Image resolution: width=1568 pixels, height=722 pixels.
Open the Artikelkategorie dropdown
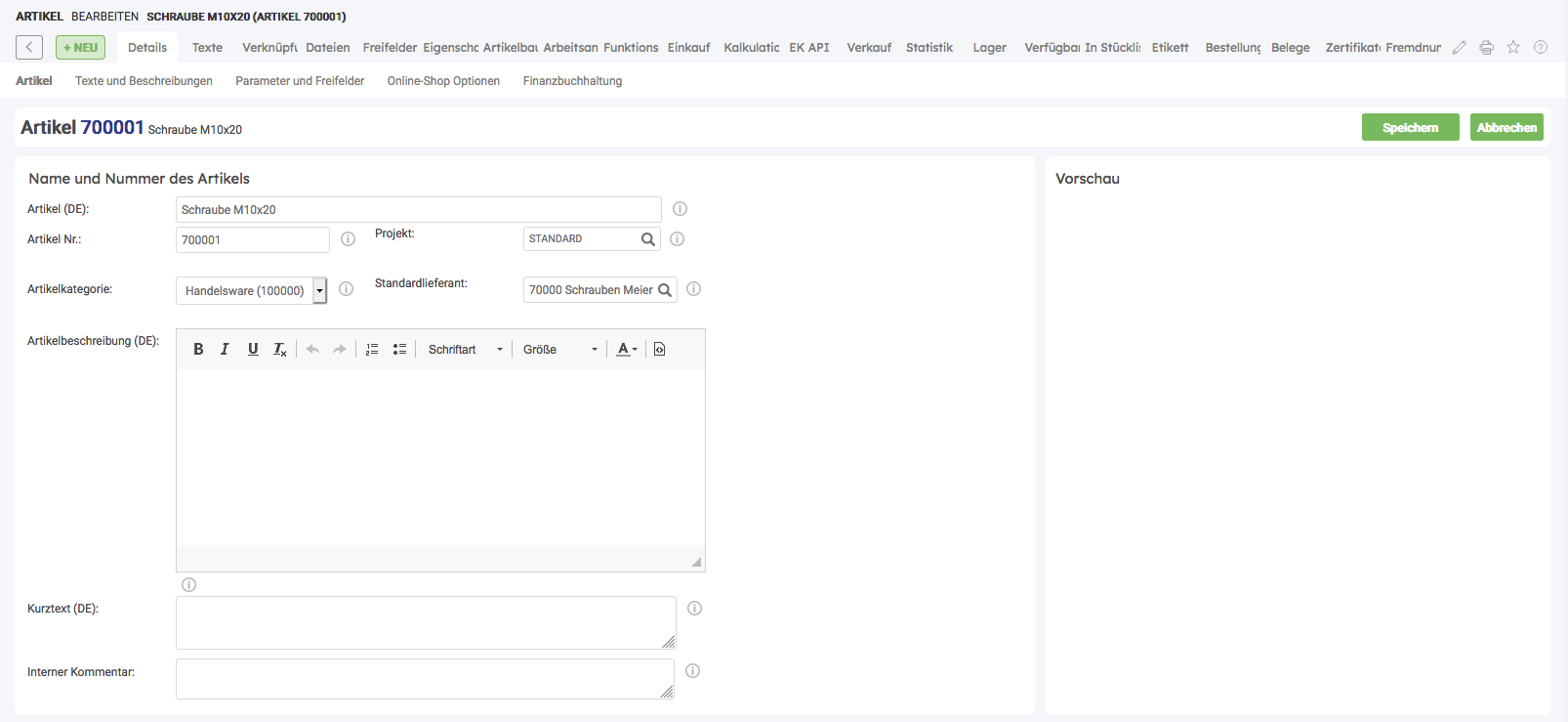click(x=319, y=291)
